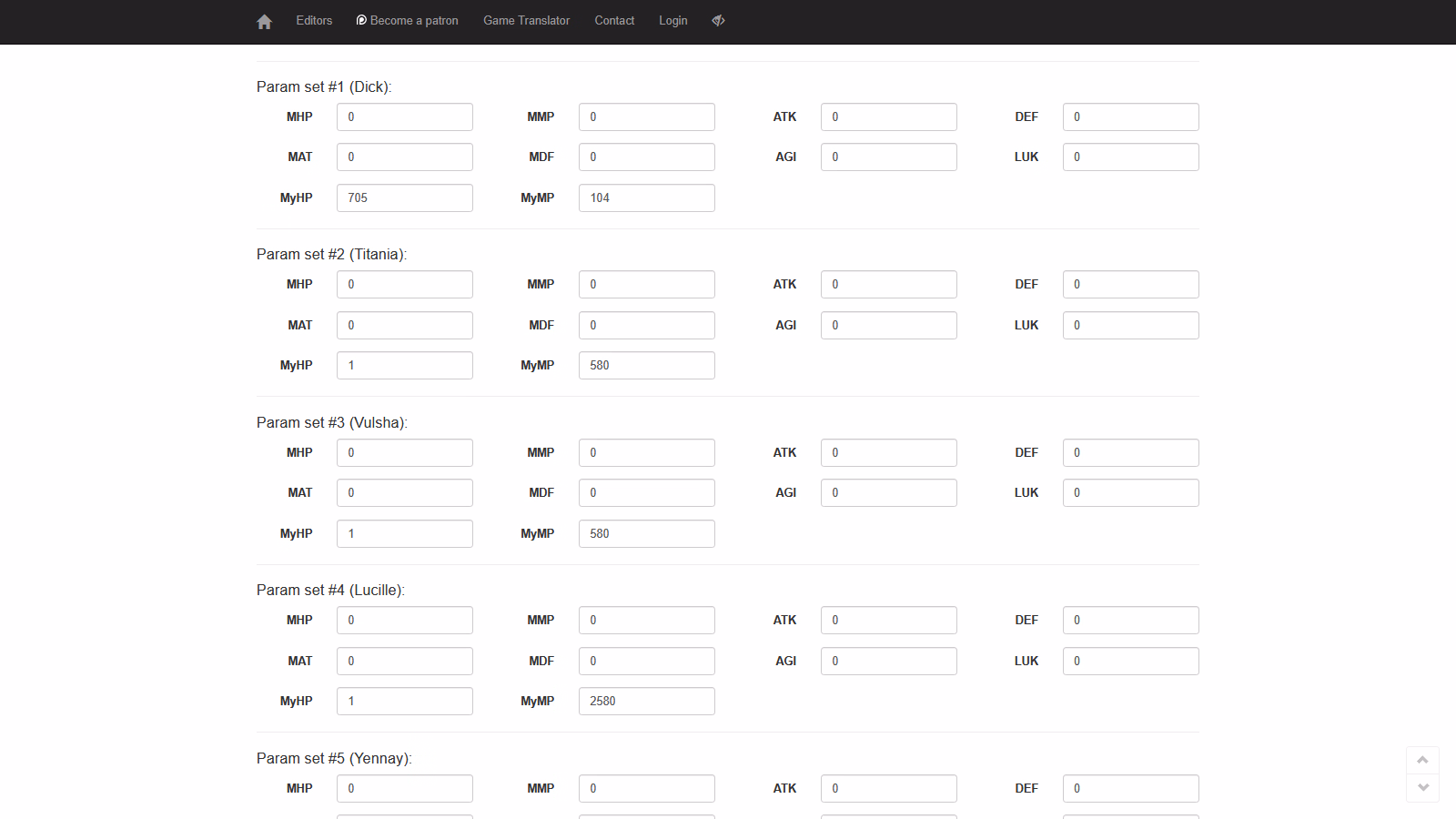The image size is (1456, 819).
Task: Focus the MHP field for Dick
Action: point(405,116)
